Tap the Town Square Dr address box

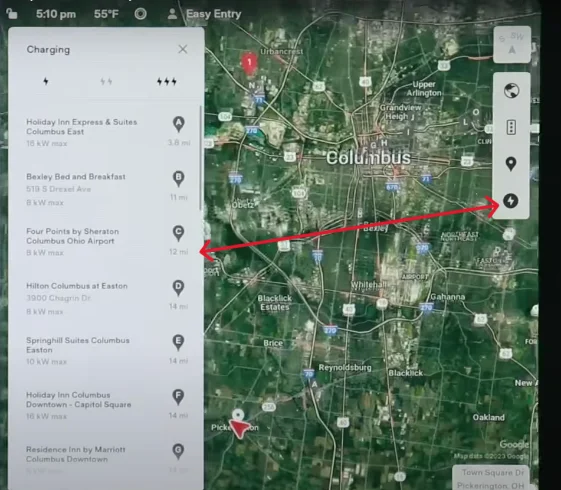click(x=491, y=478)
